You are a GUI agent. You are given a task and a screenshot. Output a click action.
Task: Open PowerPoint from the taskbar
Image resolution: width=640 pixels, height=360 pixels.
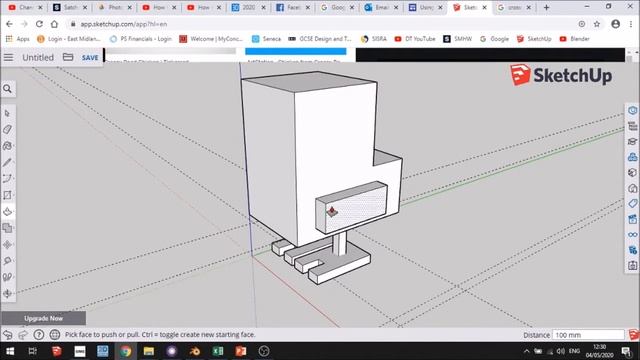241,351
